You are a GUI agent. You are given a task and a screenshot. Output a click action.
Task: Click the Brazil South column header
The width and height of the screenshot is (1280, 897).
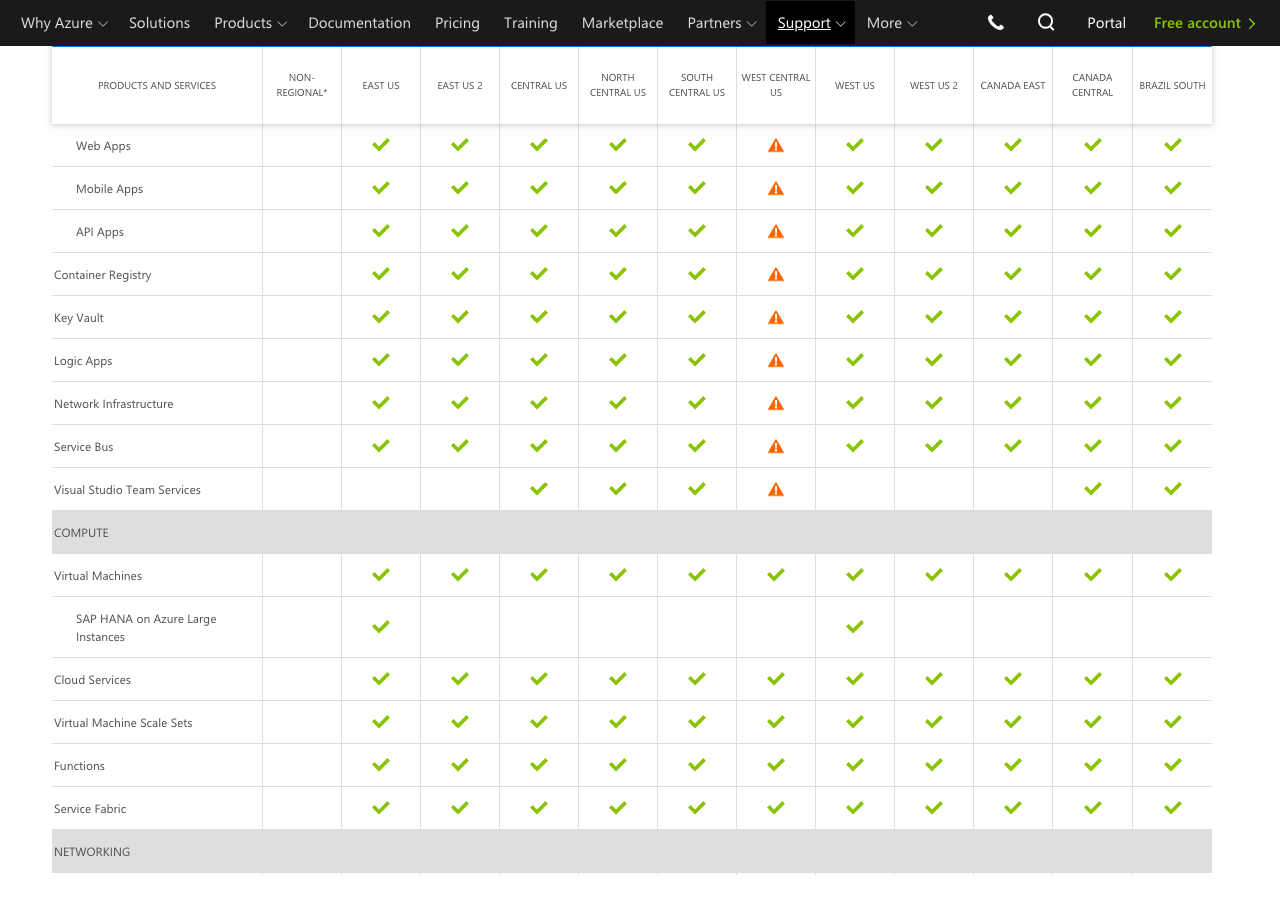1172,86
